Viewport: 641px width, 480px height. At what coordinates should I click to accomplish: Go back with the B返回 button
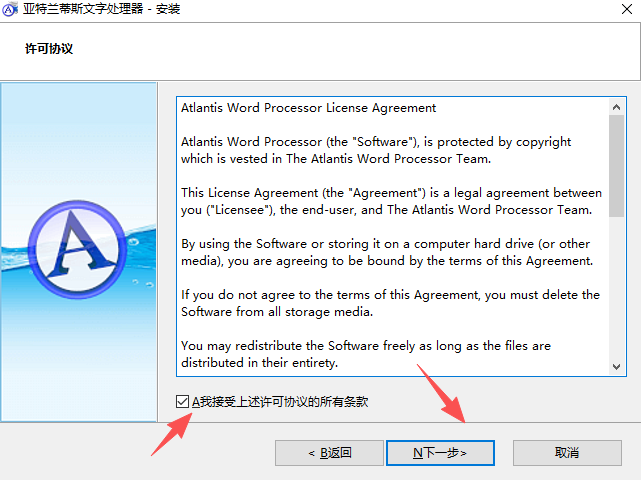tap(329, 453)
